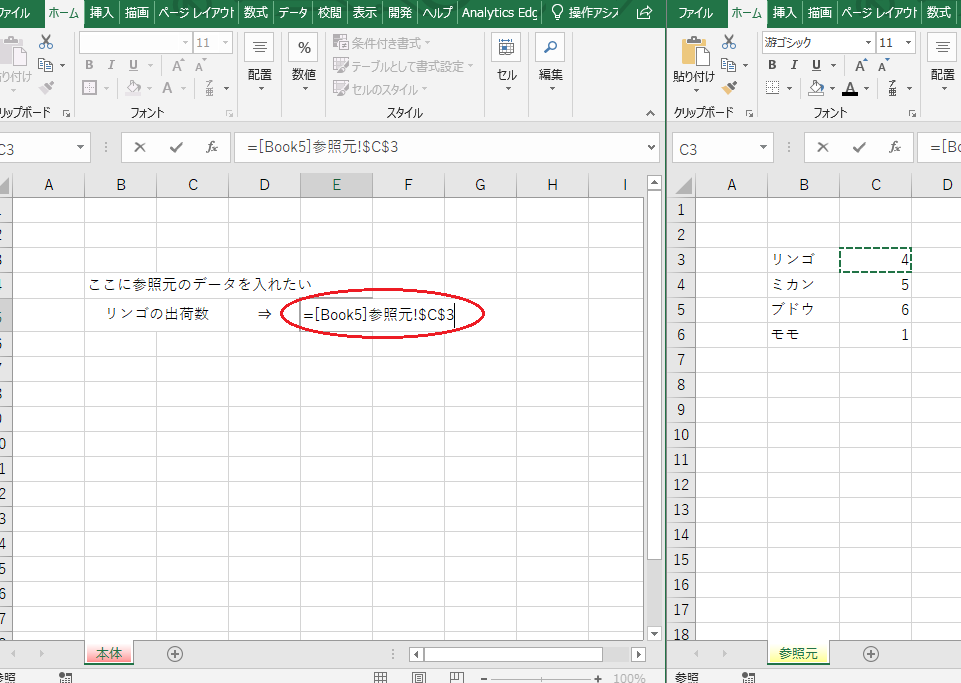Screen dimensions: 961x683
Task: Cancel formula entry in right window
Action: coord(822,147)
